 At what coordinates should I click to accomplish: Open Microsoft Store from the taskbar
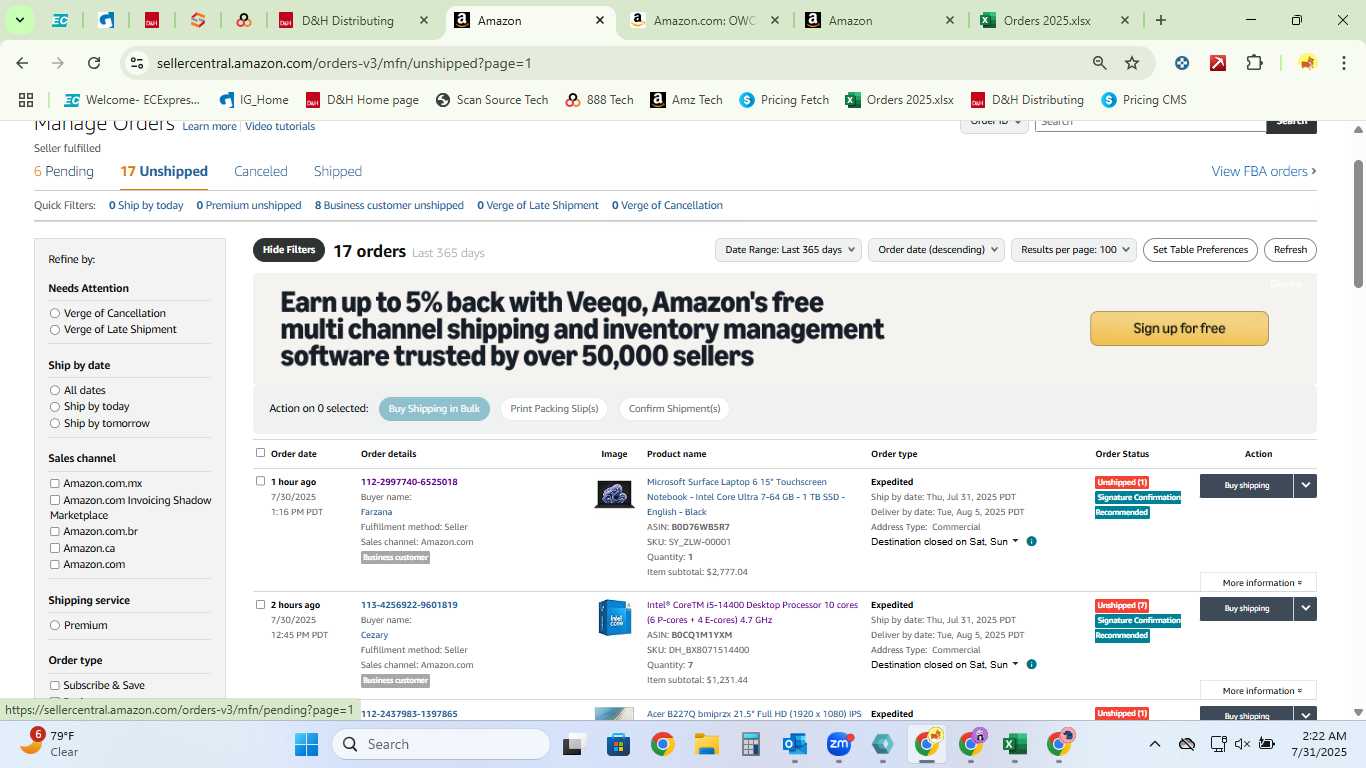[x=618, y=744]
